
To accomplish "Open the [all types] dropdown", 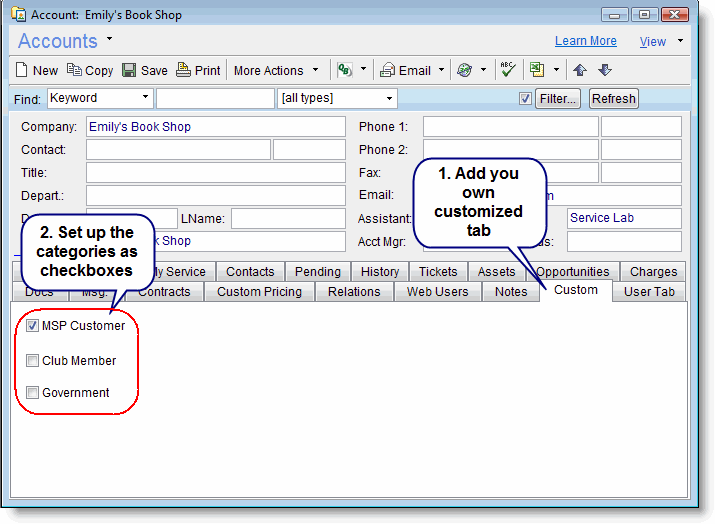I will pos(389,98).
